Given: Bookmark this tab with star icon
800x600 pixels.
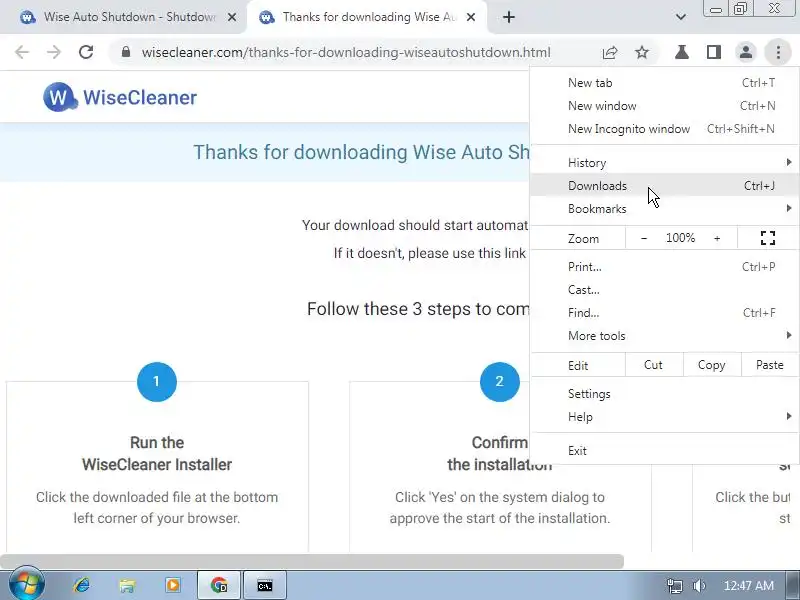Looking at the screenshot, I should pyautogui.click(x=642, y=52).
